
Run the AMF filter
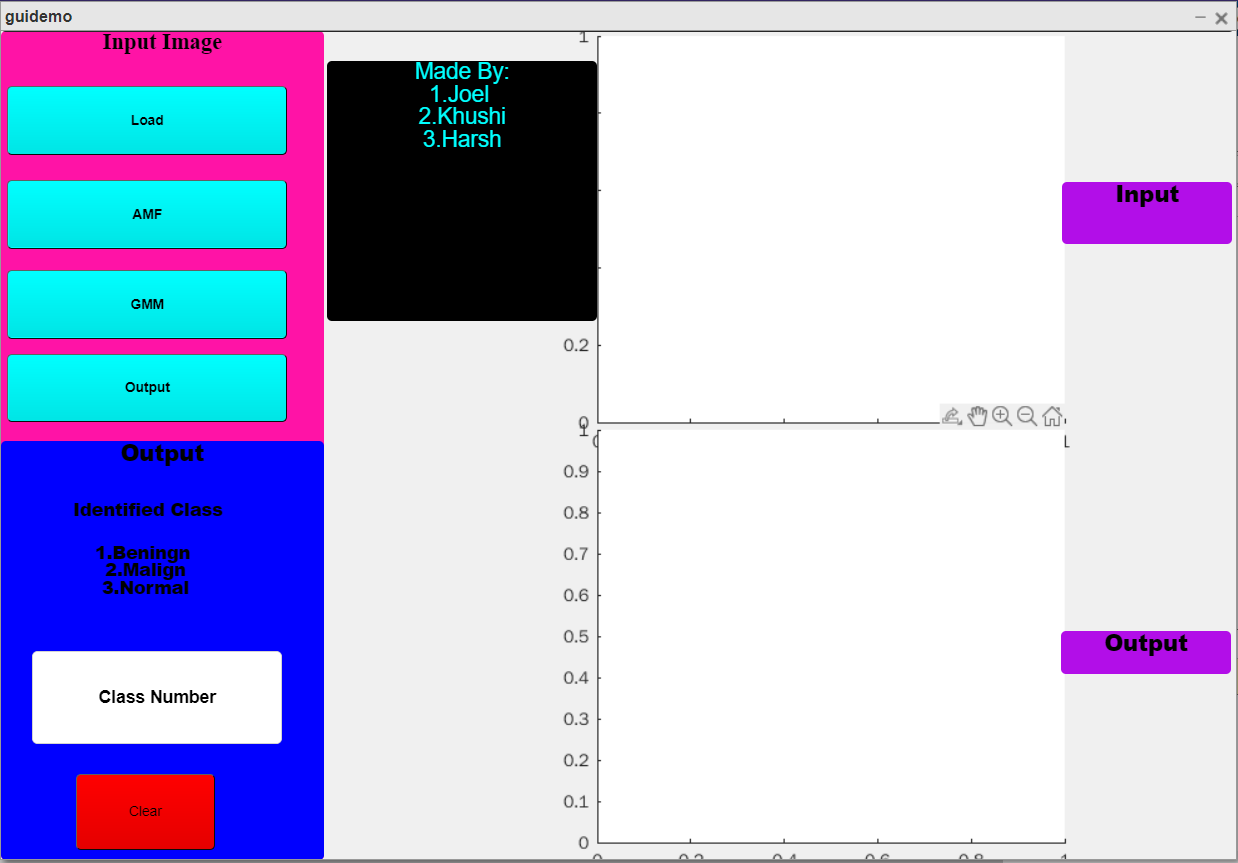tap(147, 213)
